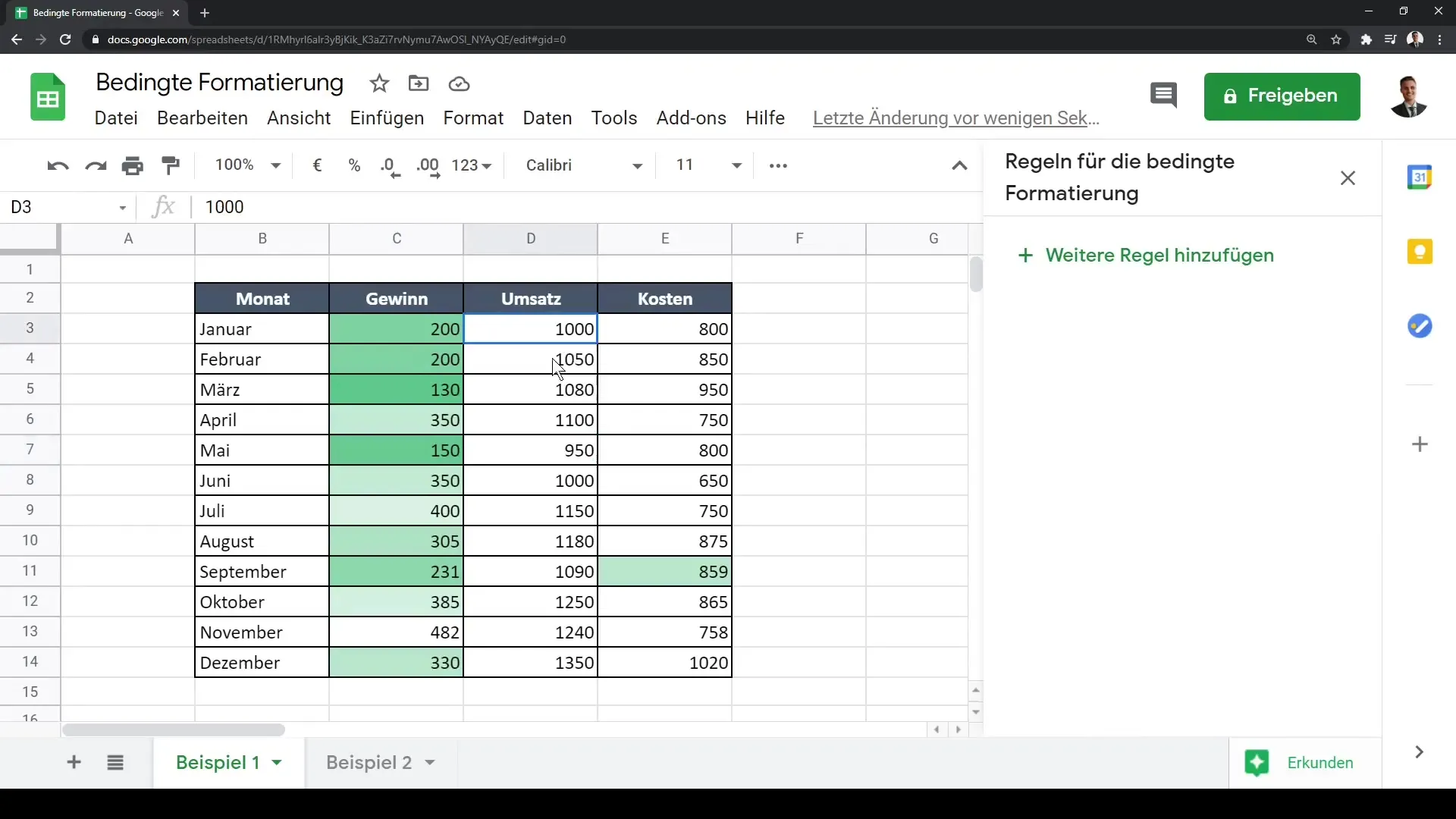The image size is (1456, 819).
Task: Open Google Keep side panel icon
Action: coord(1420,252)
